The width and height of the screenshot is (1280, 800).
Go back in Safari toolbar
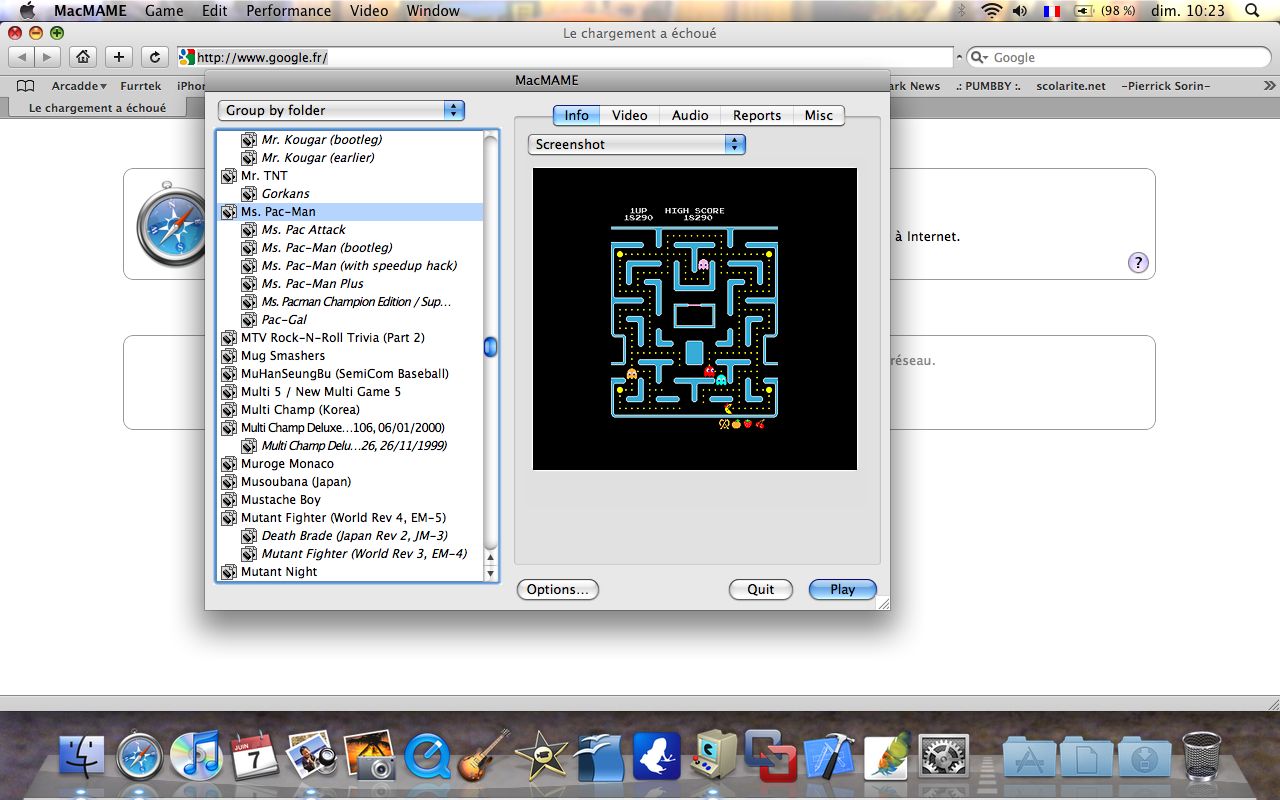coord(21,57)
